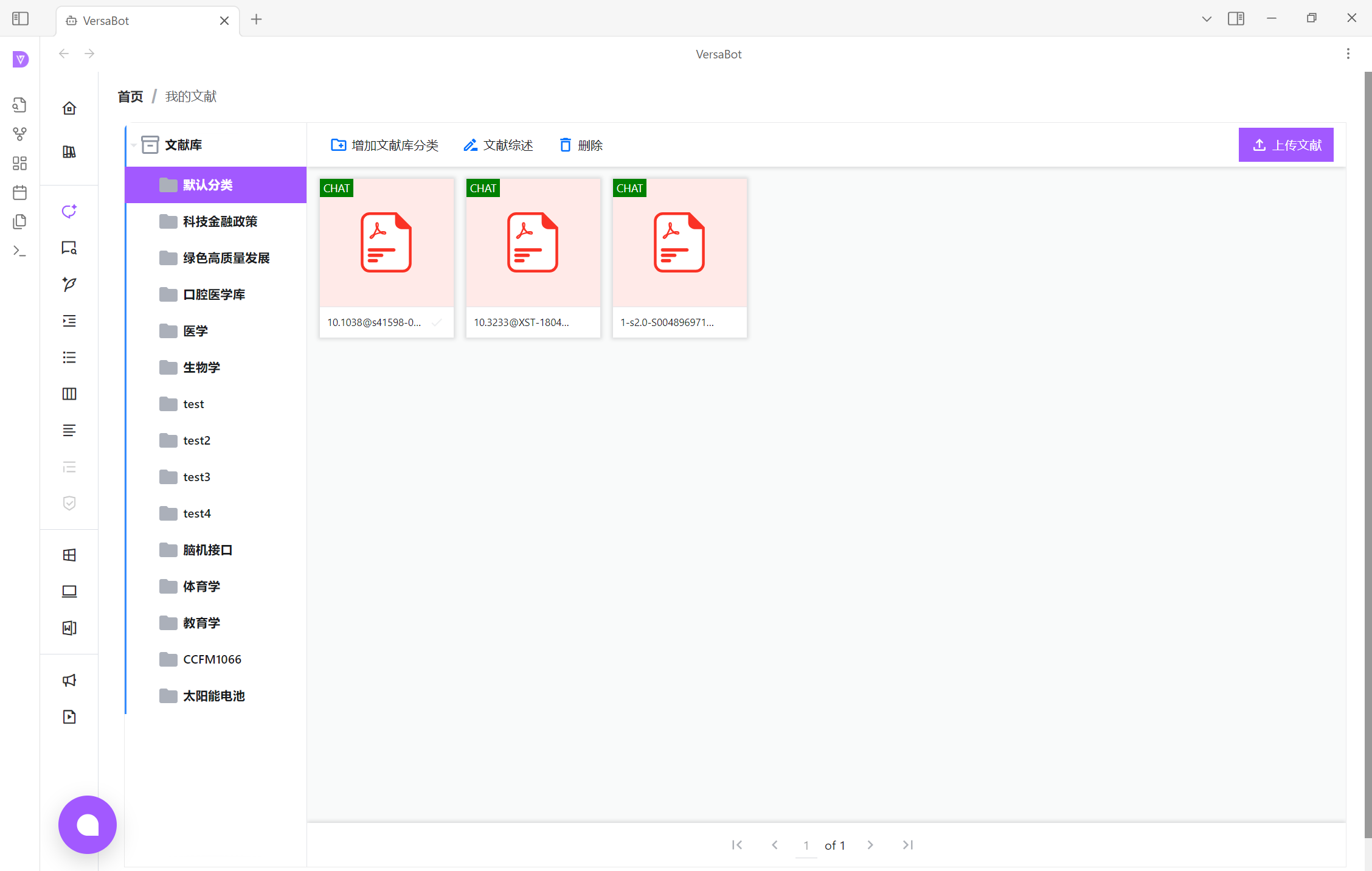Click 增加文献库分类 button

pos(384,145)
